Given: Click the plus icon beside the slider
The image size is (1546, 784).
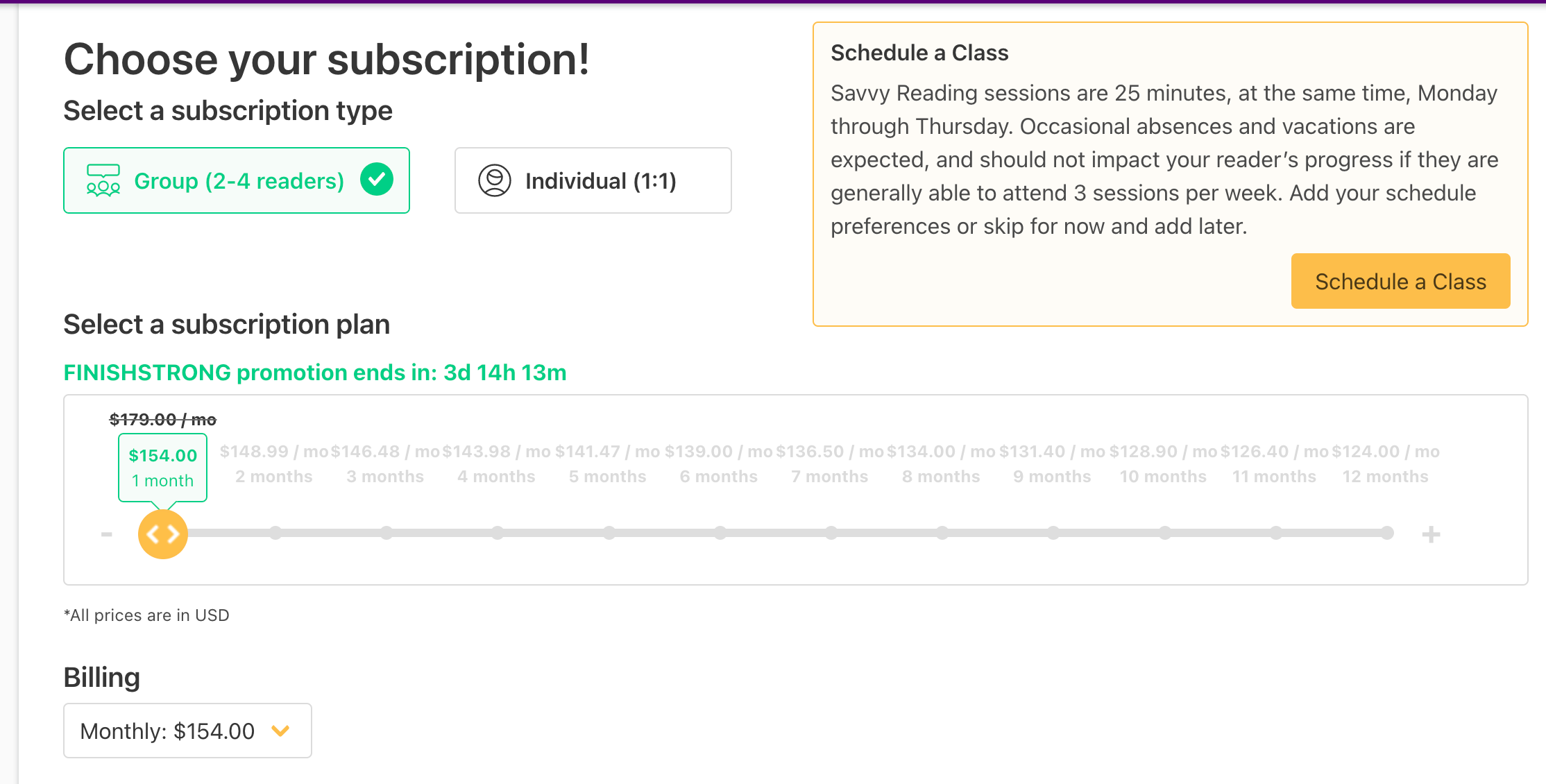Looking at the screenshot, I should click(x=1431, y=534).
